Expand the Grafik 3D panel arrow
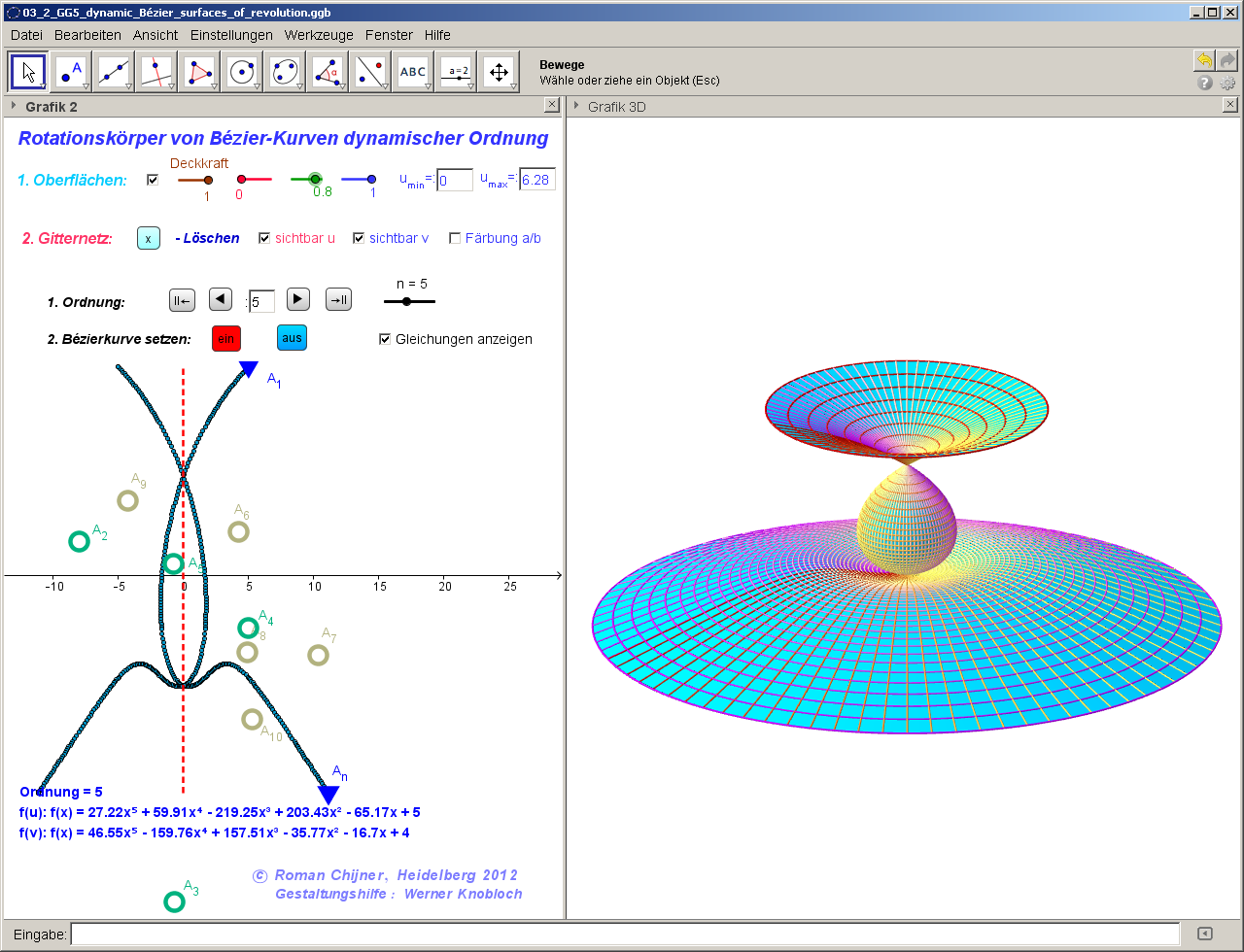The image size is (1244, 952). (576, 106)
